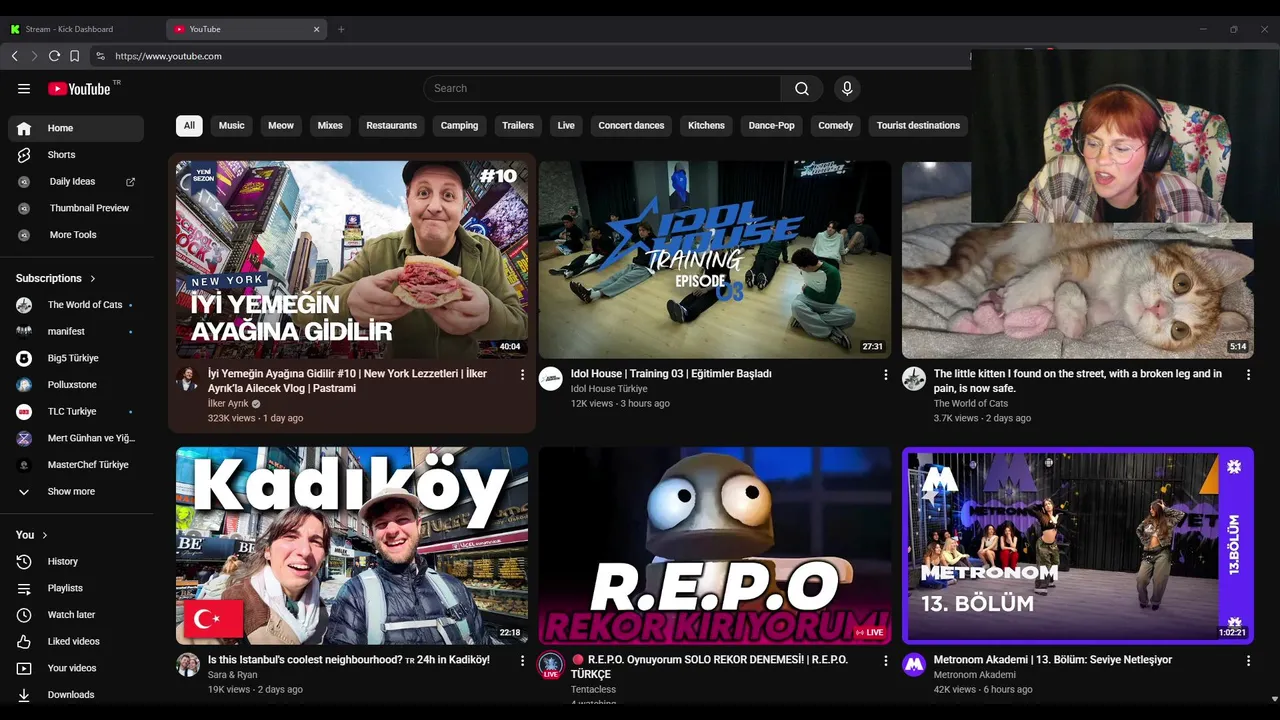The image size is (1280, 720).
Task: Expand the Subscriptions section header
Action: 56,278
